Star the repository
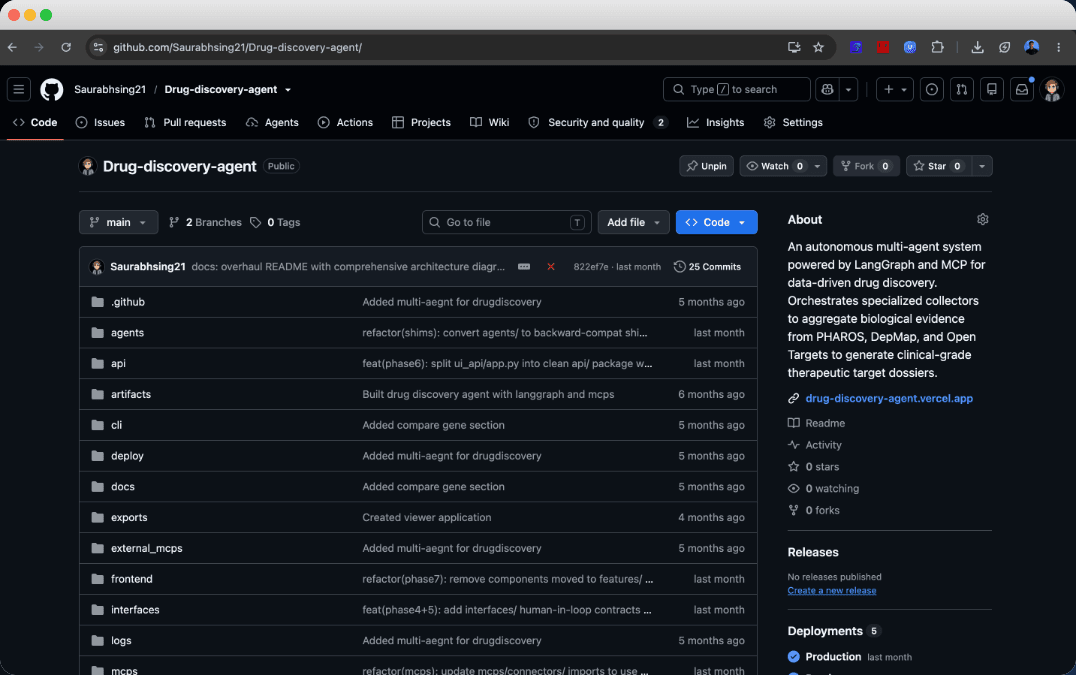1076x675 pixels. [938, 166]
